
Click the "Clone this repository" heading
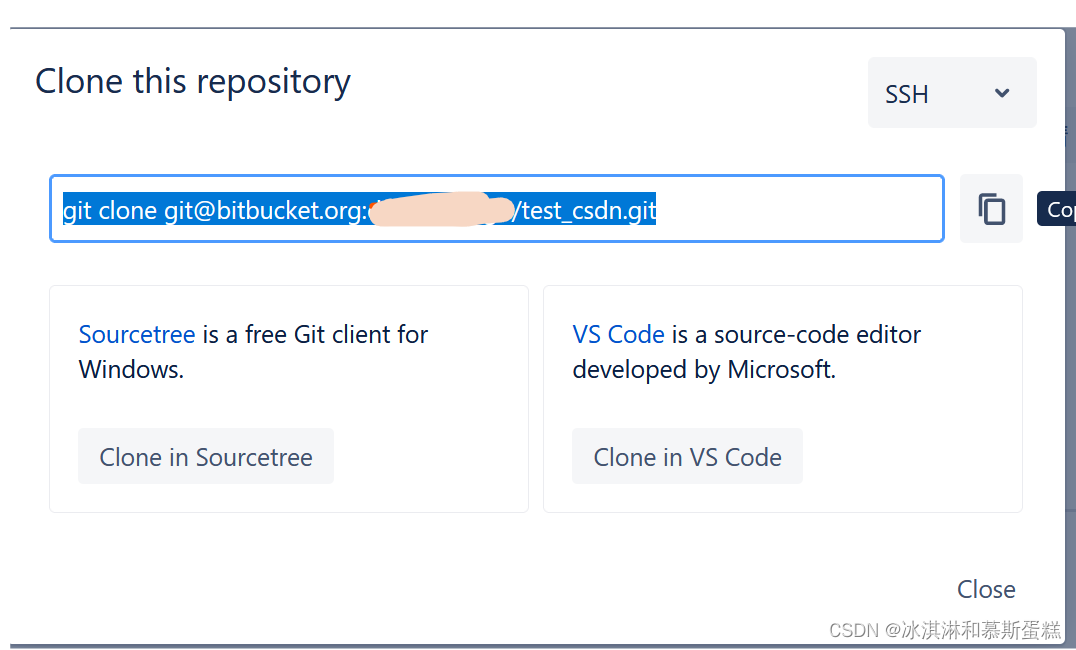[x=193, y=82]
